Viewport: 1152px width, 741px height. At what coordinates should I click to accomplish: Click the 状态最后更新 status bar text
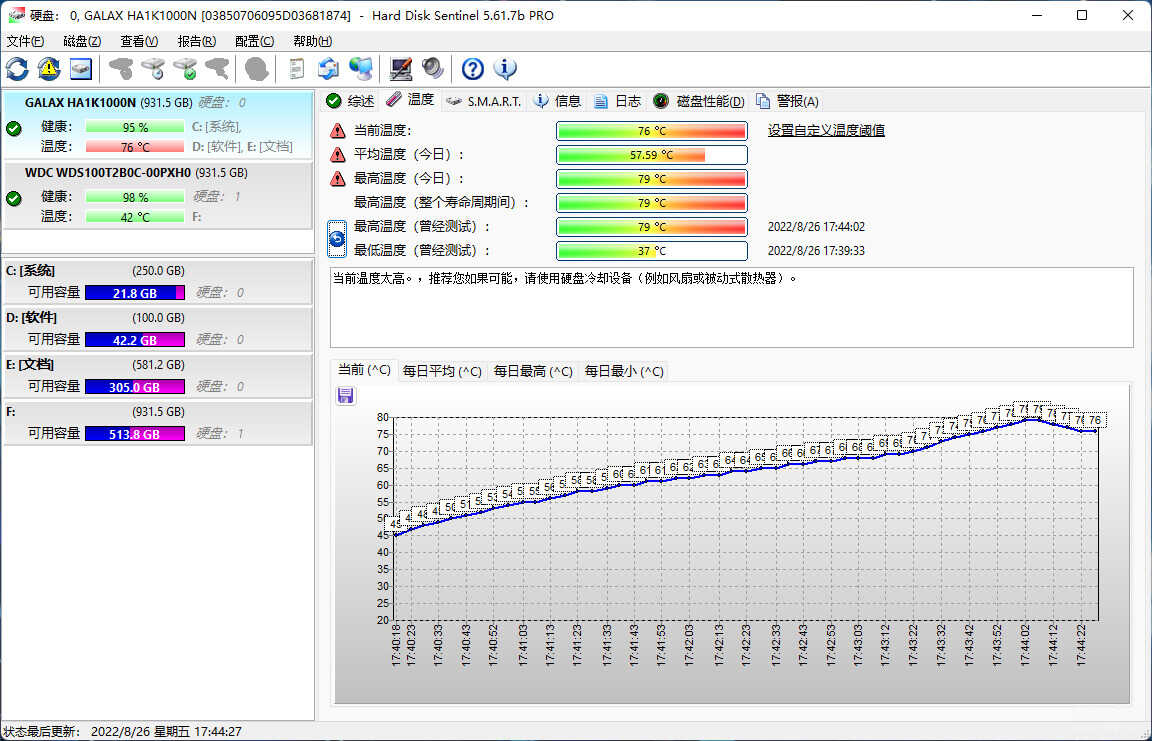(x=123, y=731)
